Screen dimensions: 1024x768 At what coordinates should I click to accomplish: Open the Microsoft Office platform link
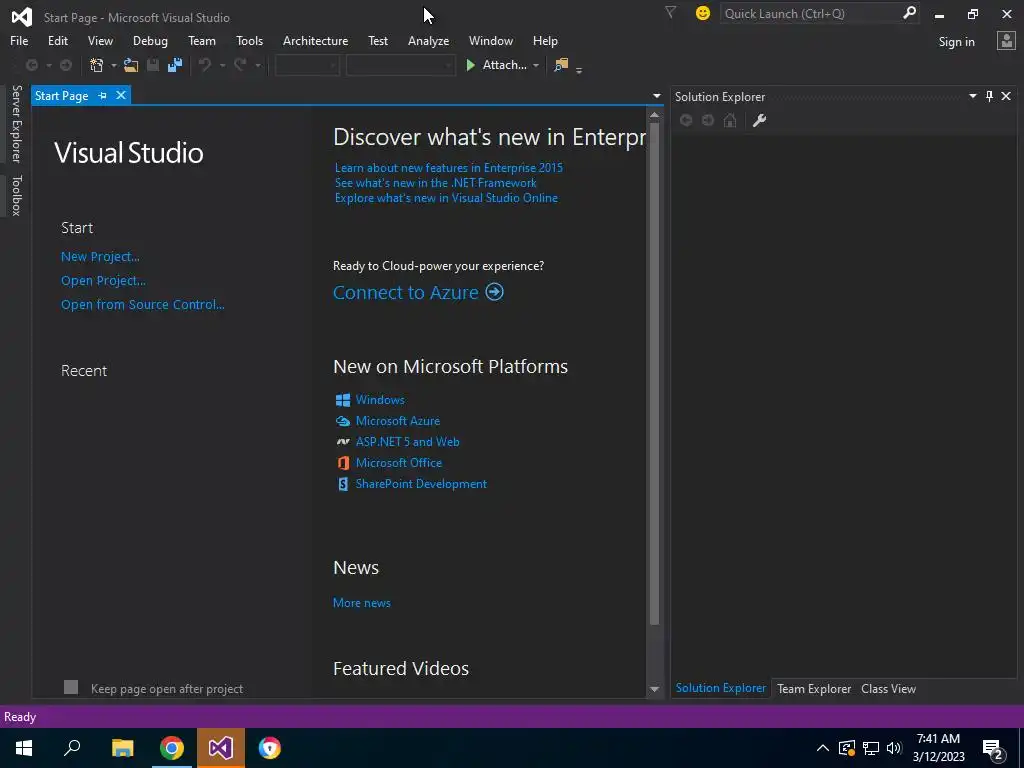click(398, 462)
